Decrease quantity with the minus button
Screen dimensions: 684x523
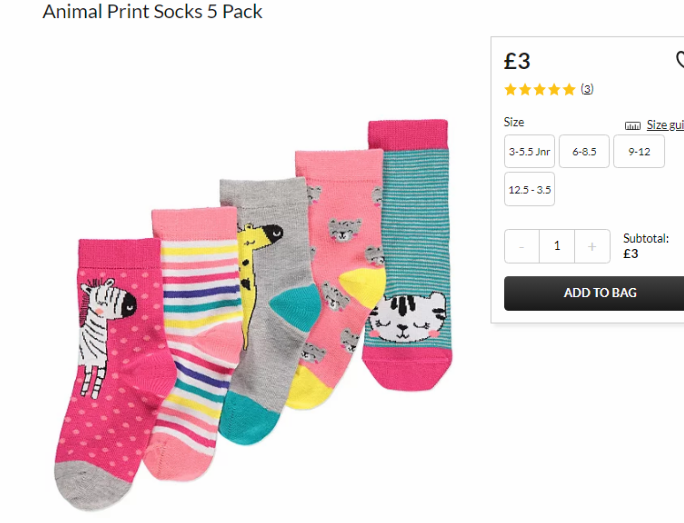click(x=522, y=246)
